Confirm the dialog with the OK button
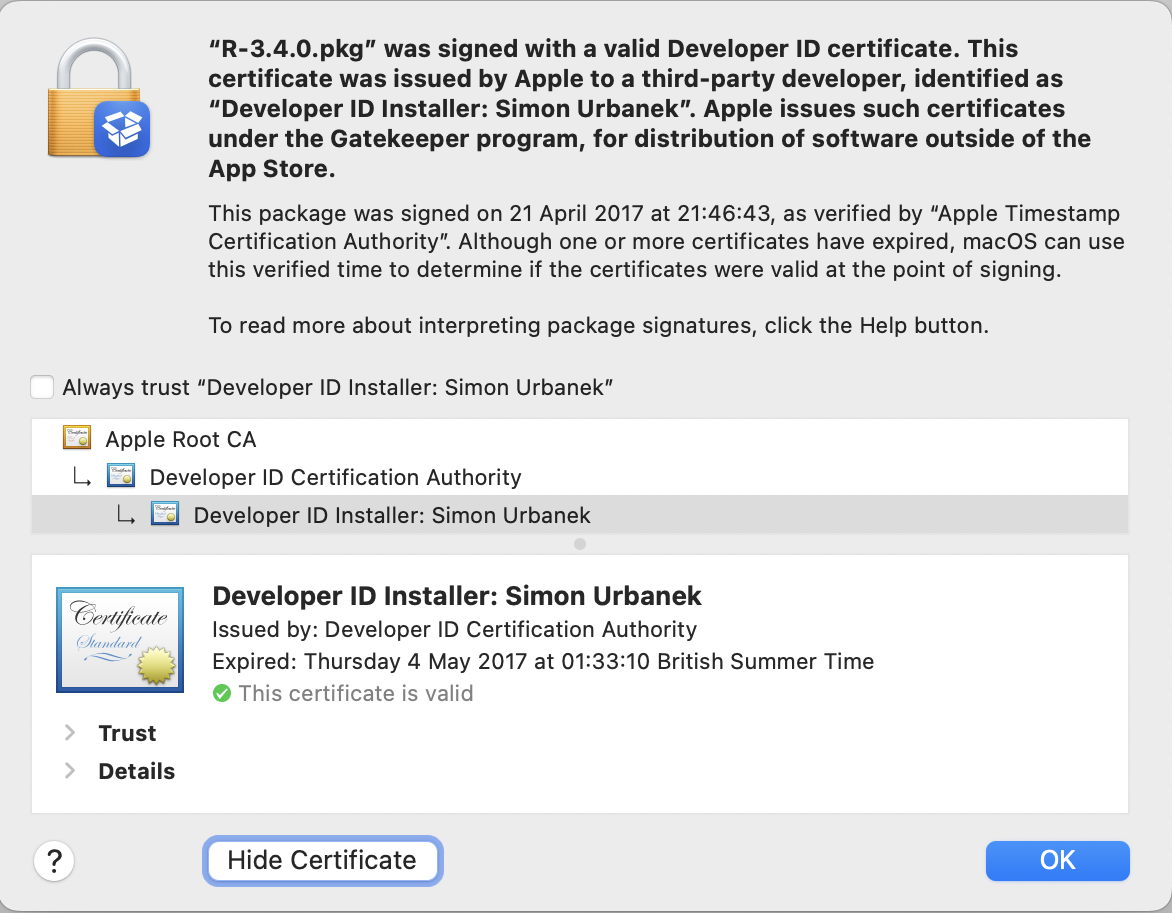Screen dimensions: 1172x913 [1057, 860]
